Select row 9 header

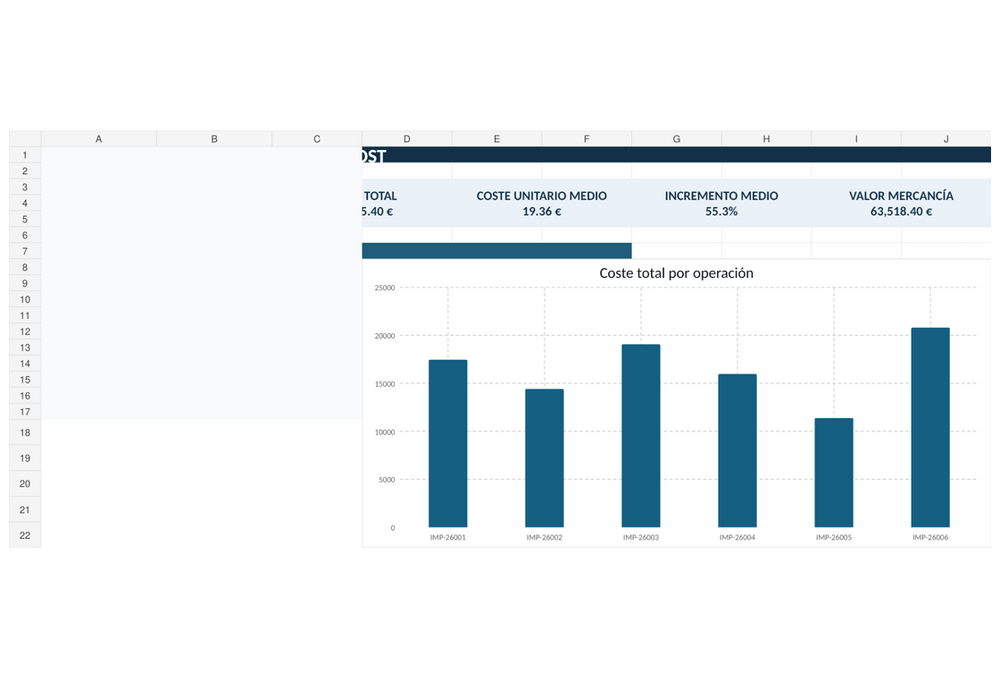point(25,283)
